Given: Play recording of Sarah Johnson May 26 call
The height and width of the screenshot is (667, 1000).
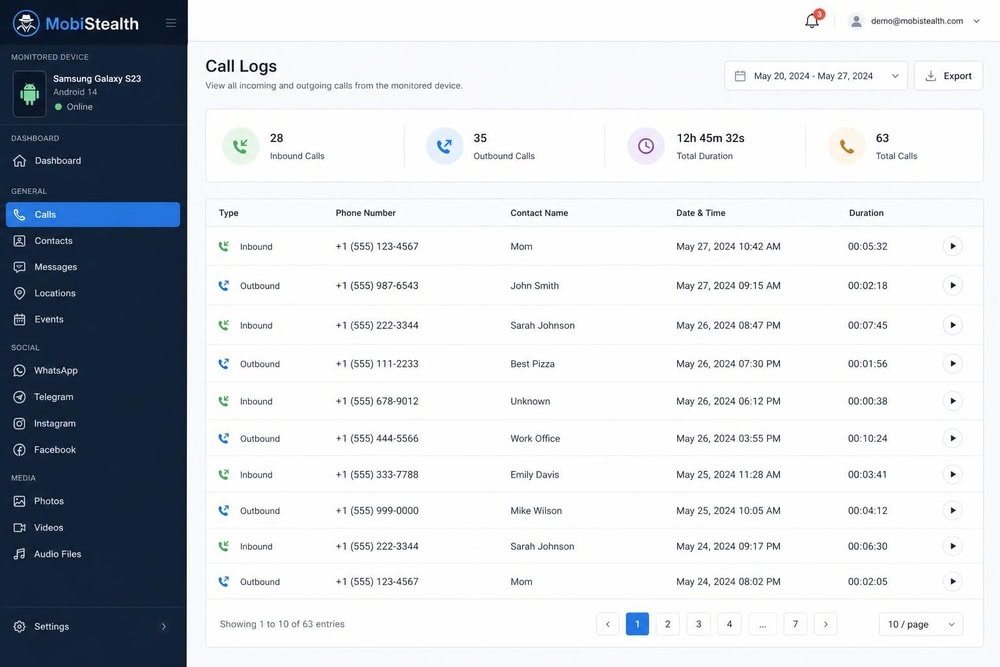Looking at the screenshot, I should 952,325.
